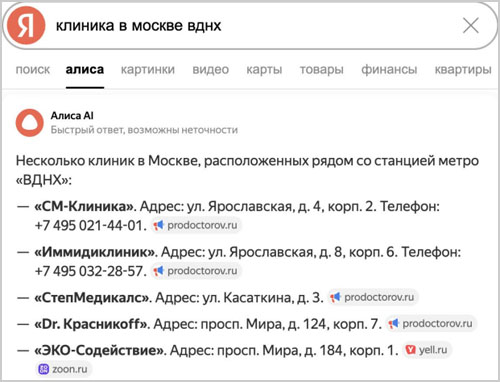Screen dimensions: 500x382
Task: Clear the search query with the X
Action: click(471, 26)
